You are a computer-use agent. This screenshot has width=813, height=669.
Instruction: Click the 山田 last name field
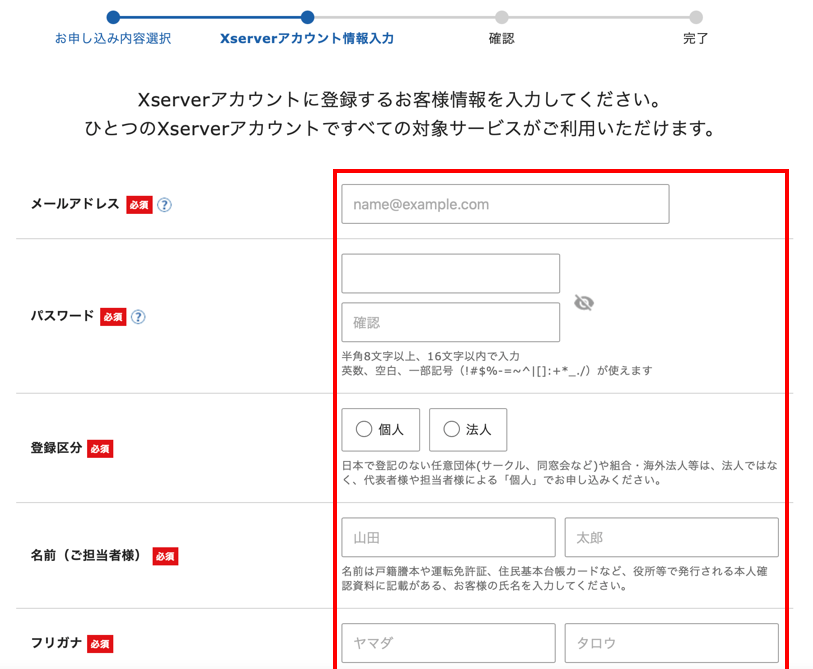click(x=448, y=537)
